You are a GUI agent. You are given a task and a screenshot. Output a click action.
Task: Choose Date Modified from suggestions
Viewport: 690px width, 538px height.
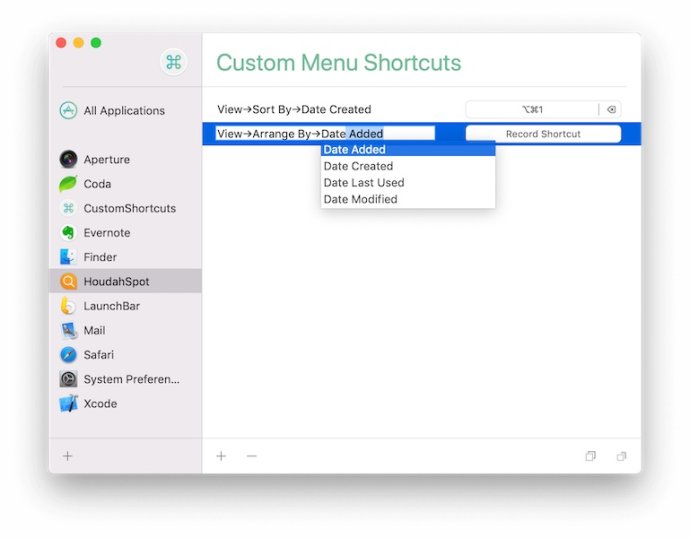408,199
